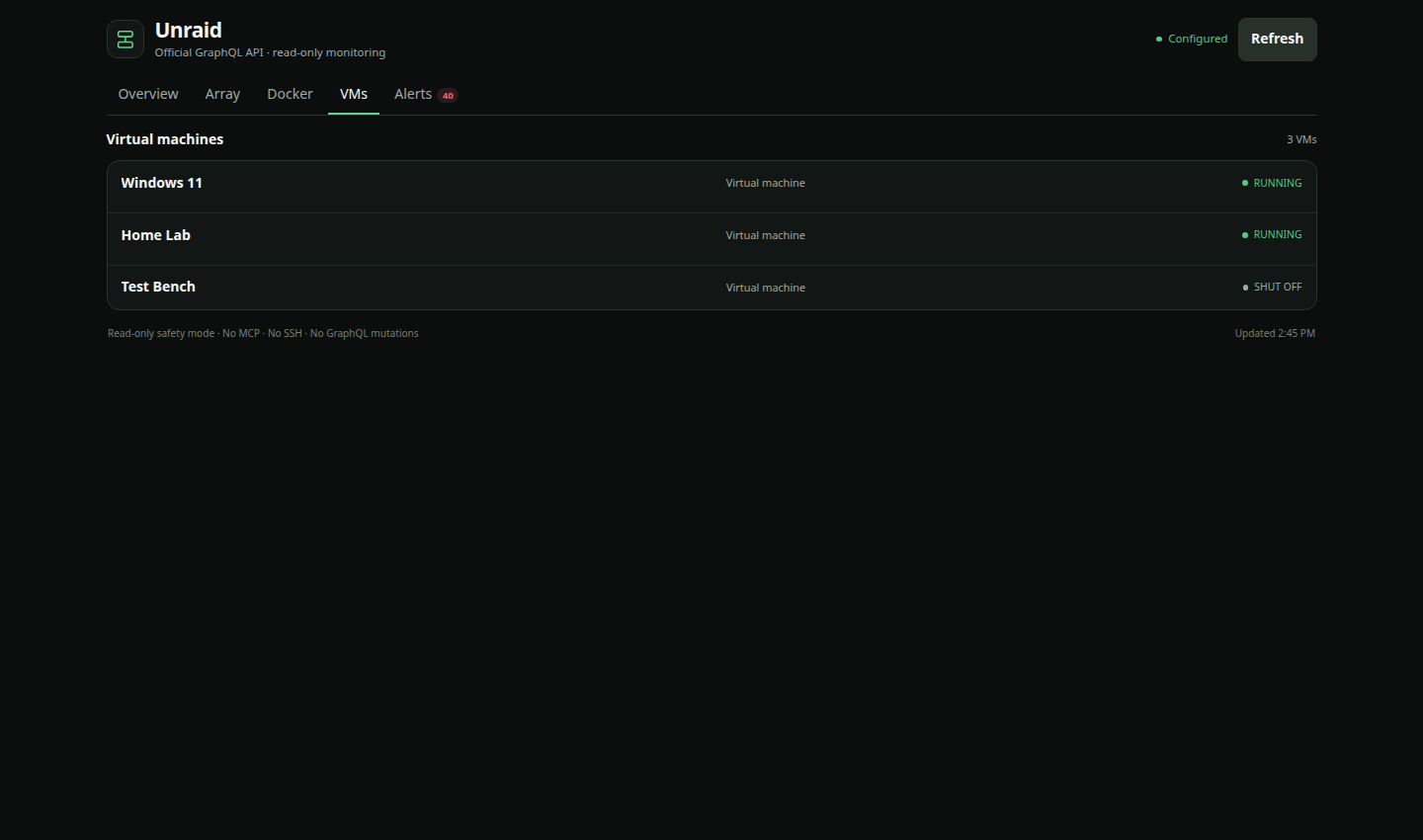Image resolution: width=1423 pixels, height=840 pixels.
Task: Switch to the Array tab
Action: 222,94
